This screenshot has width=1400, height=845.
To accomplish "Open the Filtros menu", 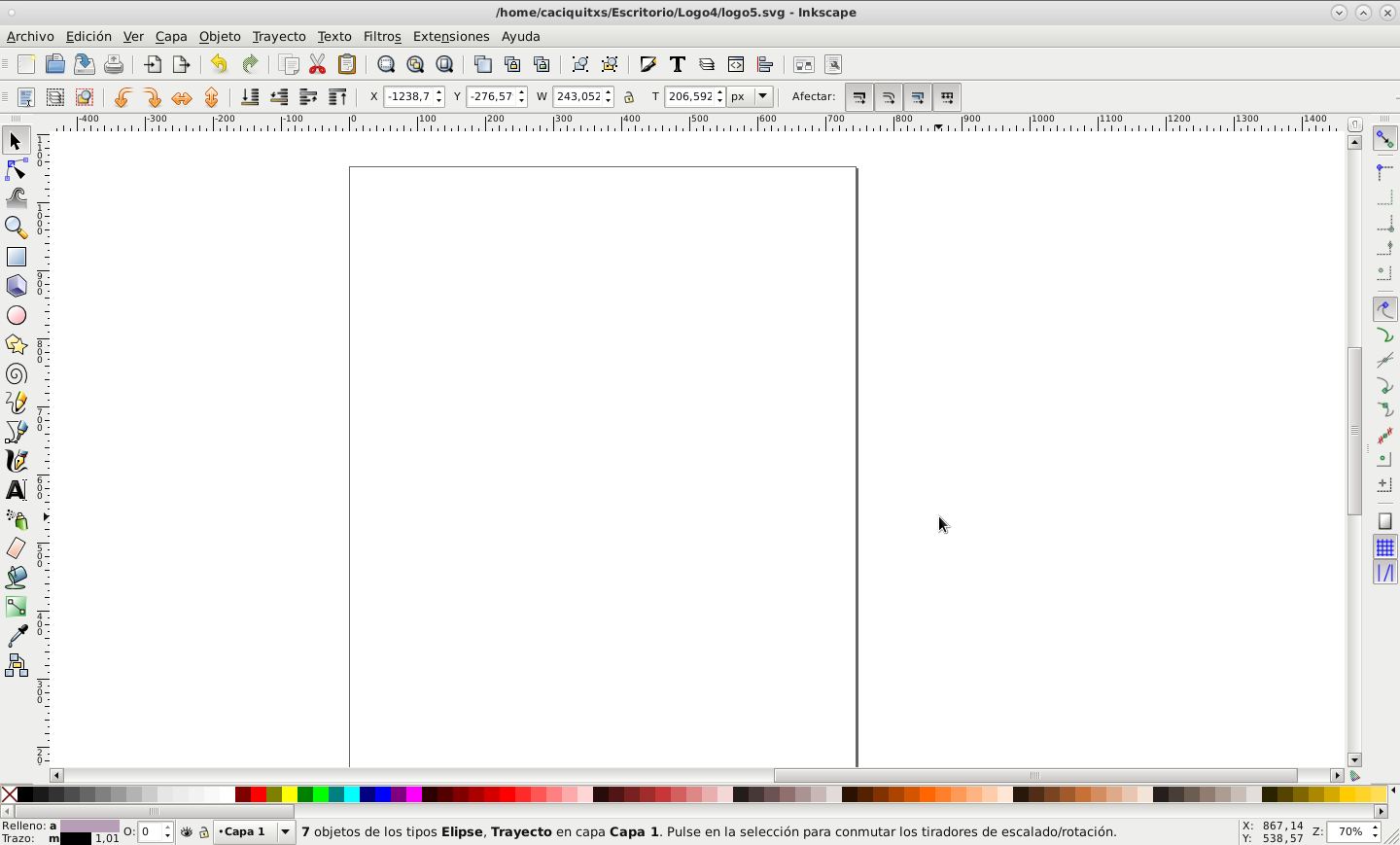I will click(382, 36).
